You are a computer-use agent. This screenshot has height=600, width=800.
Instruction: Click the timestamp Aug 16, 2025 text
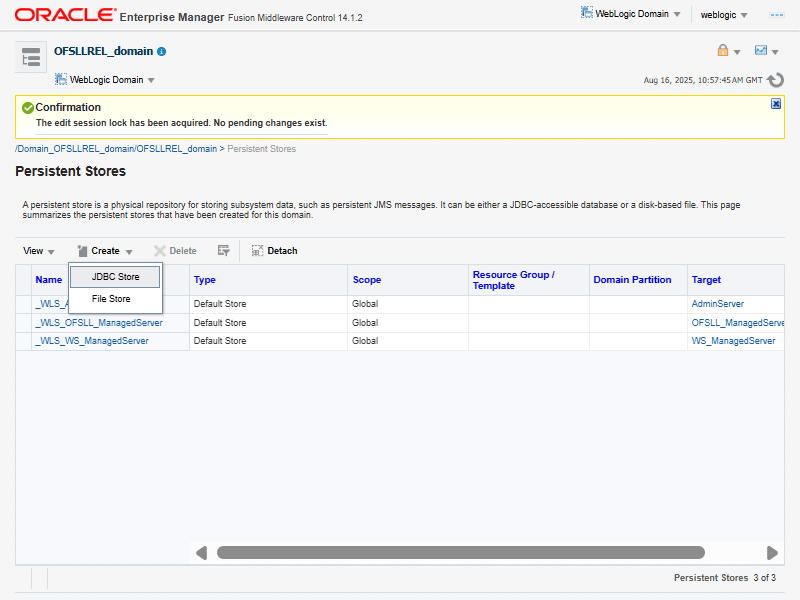tap(703, 80)
